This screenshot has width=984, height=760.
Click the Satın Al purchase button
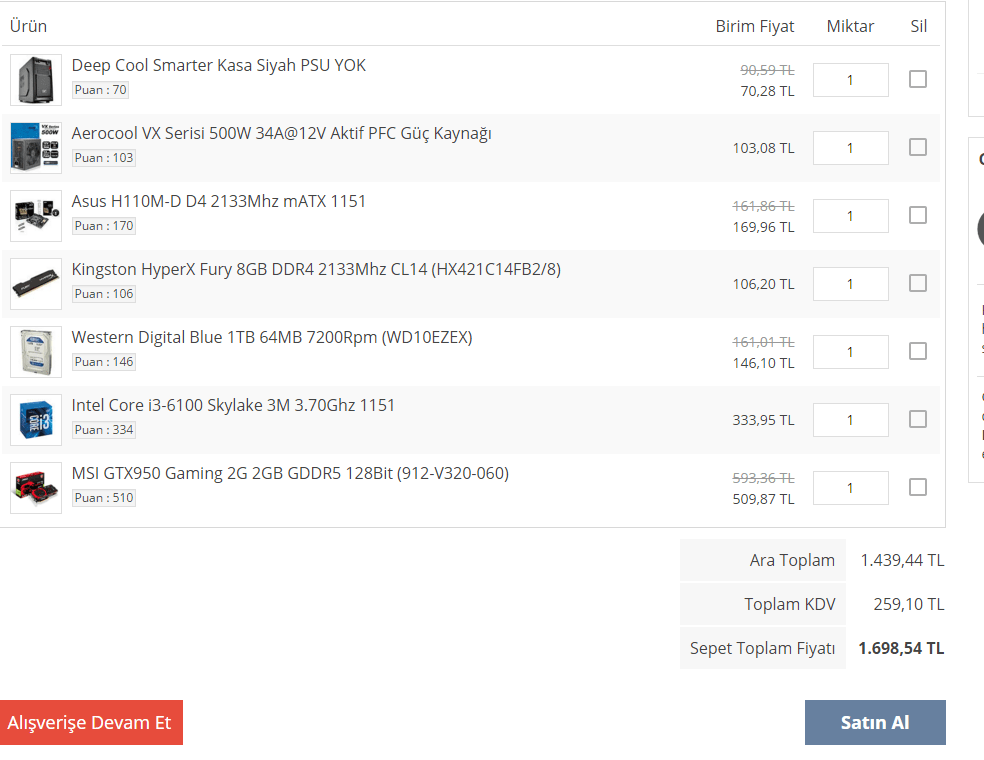click(x=875, y=722)
